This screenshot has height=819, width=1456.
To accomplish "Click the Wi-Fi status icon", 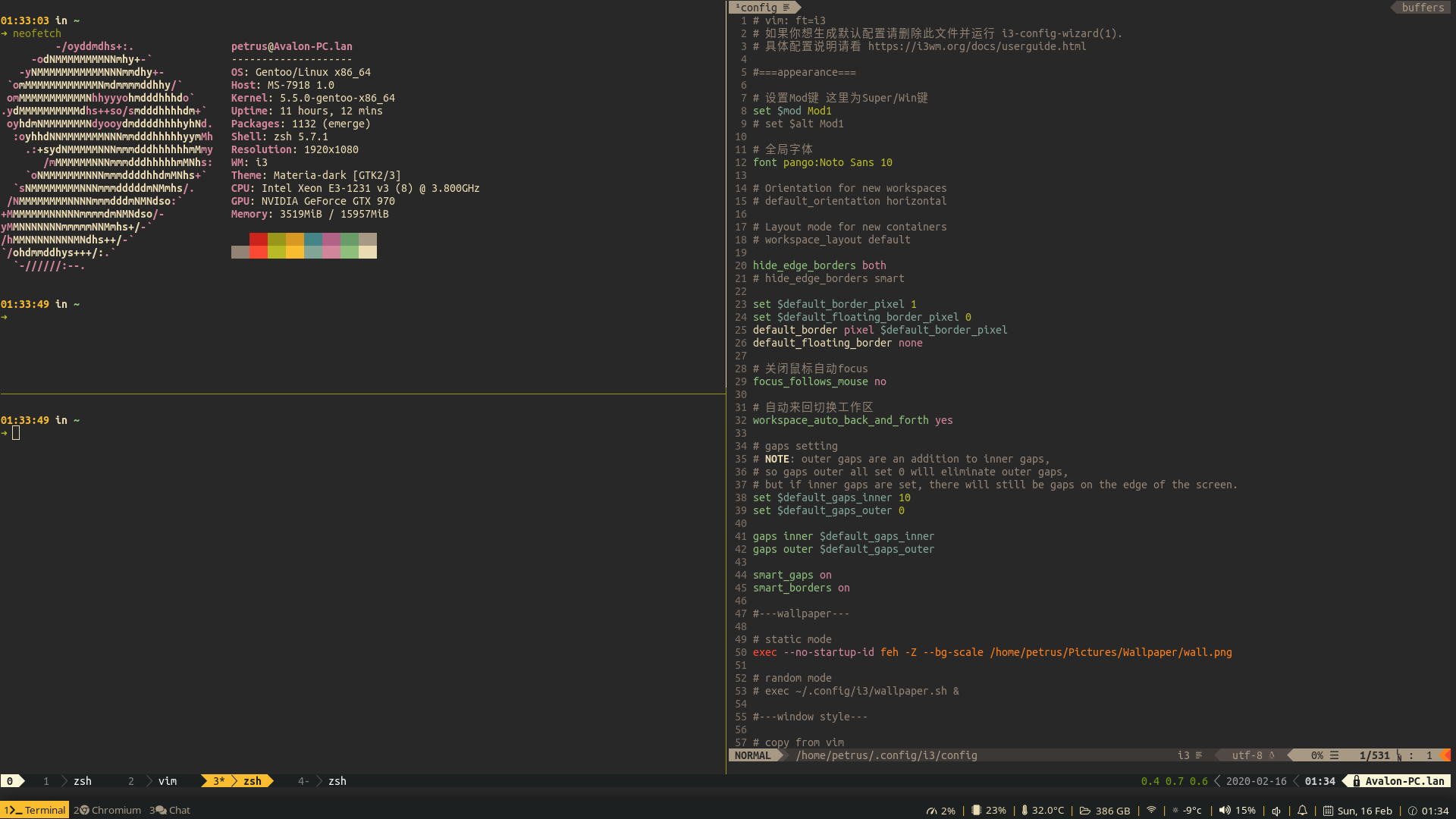I will 1151,810.
